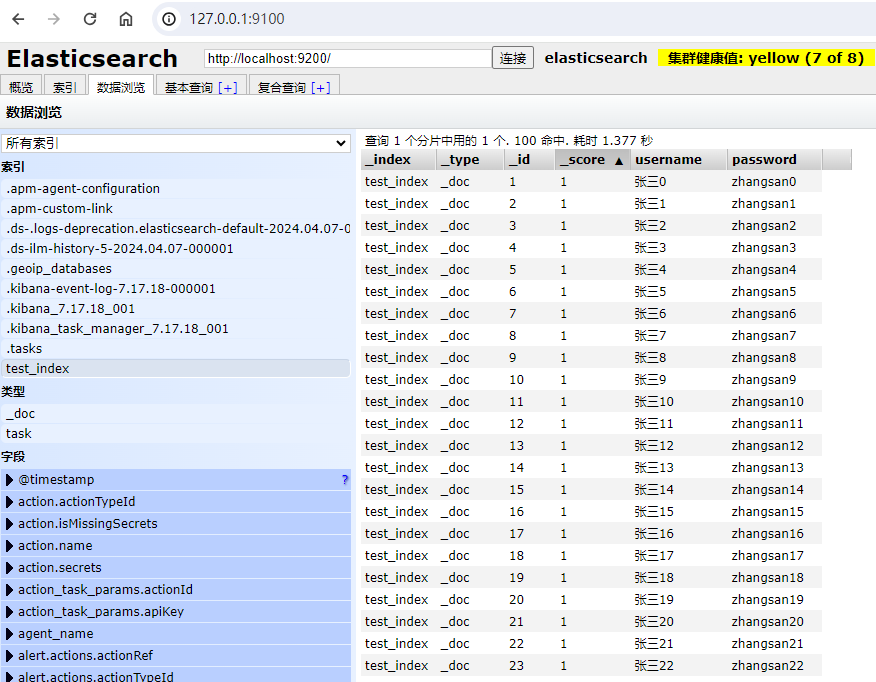Click the question mark beside @timestamp
This screenshot has width=876, height=682.
point(345,480)
